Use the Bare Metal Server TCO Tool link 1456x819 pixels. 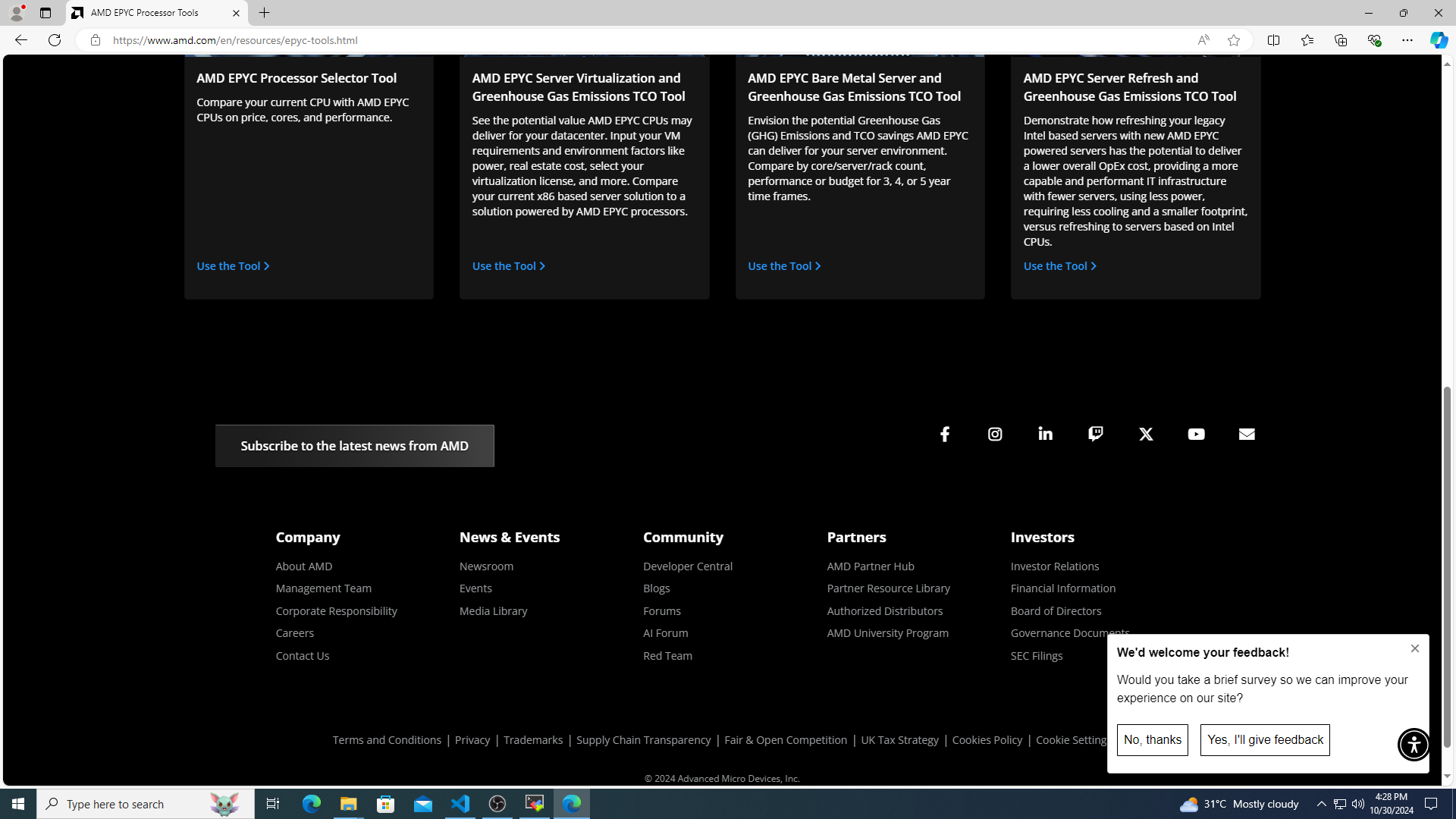[x=784, y=266]
